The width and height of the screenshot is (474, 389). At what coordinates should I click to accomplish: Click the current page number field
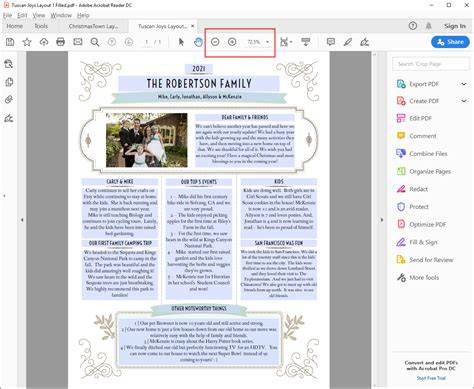point(146,42)
